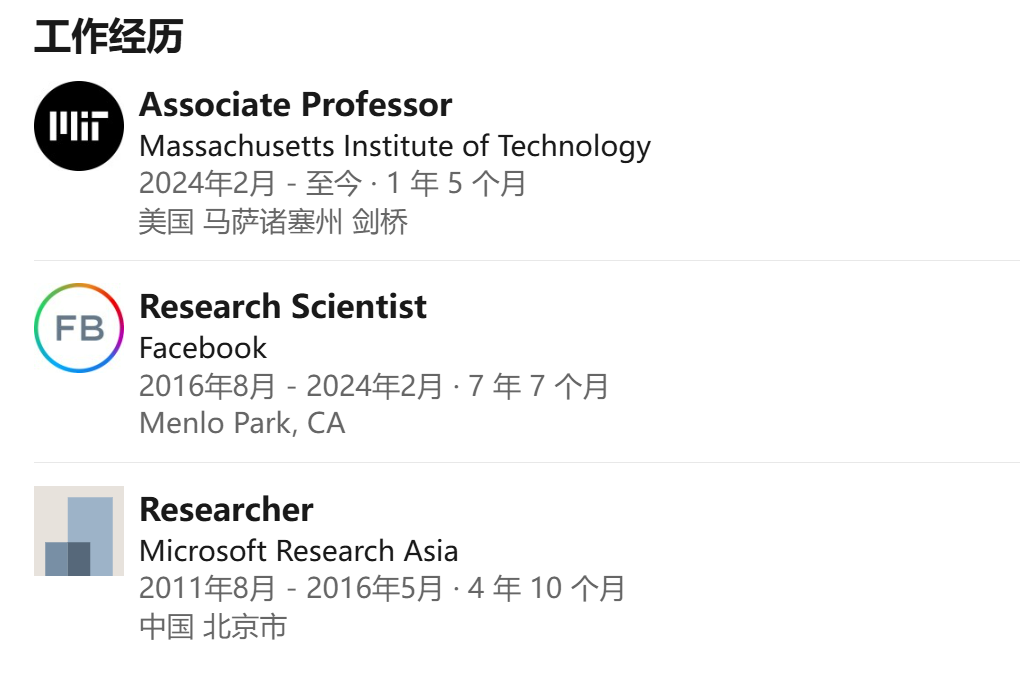Image resolution: width=1020 pixels, height=676 pixels.
Task: Click the 2024年2月 start date under MIT
Action: [x=206, y=185]
